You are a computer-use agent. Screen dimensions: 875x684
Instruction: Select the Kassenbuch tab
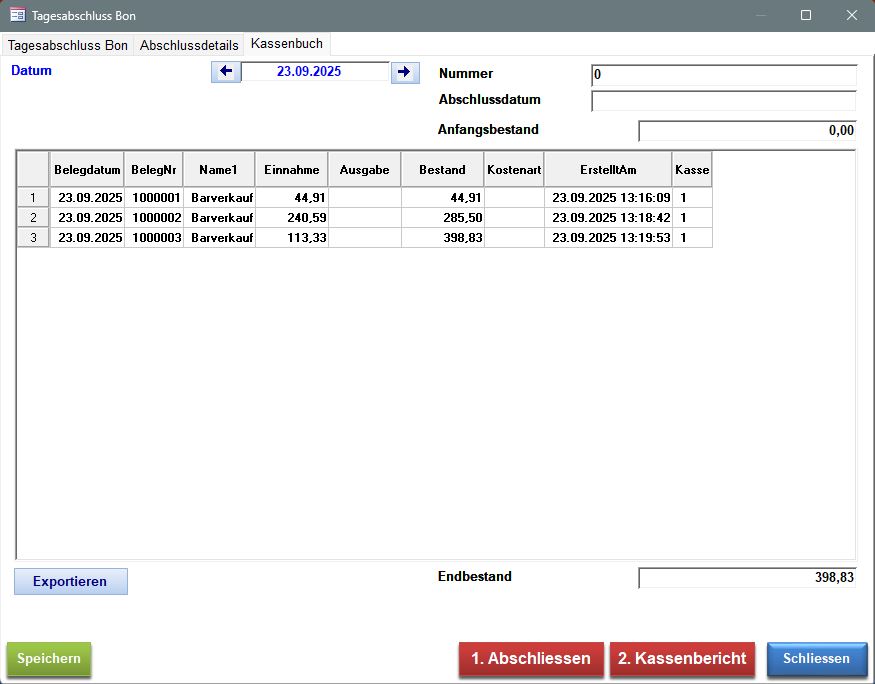[287, 44]
